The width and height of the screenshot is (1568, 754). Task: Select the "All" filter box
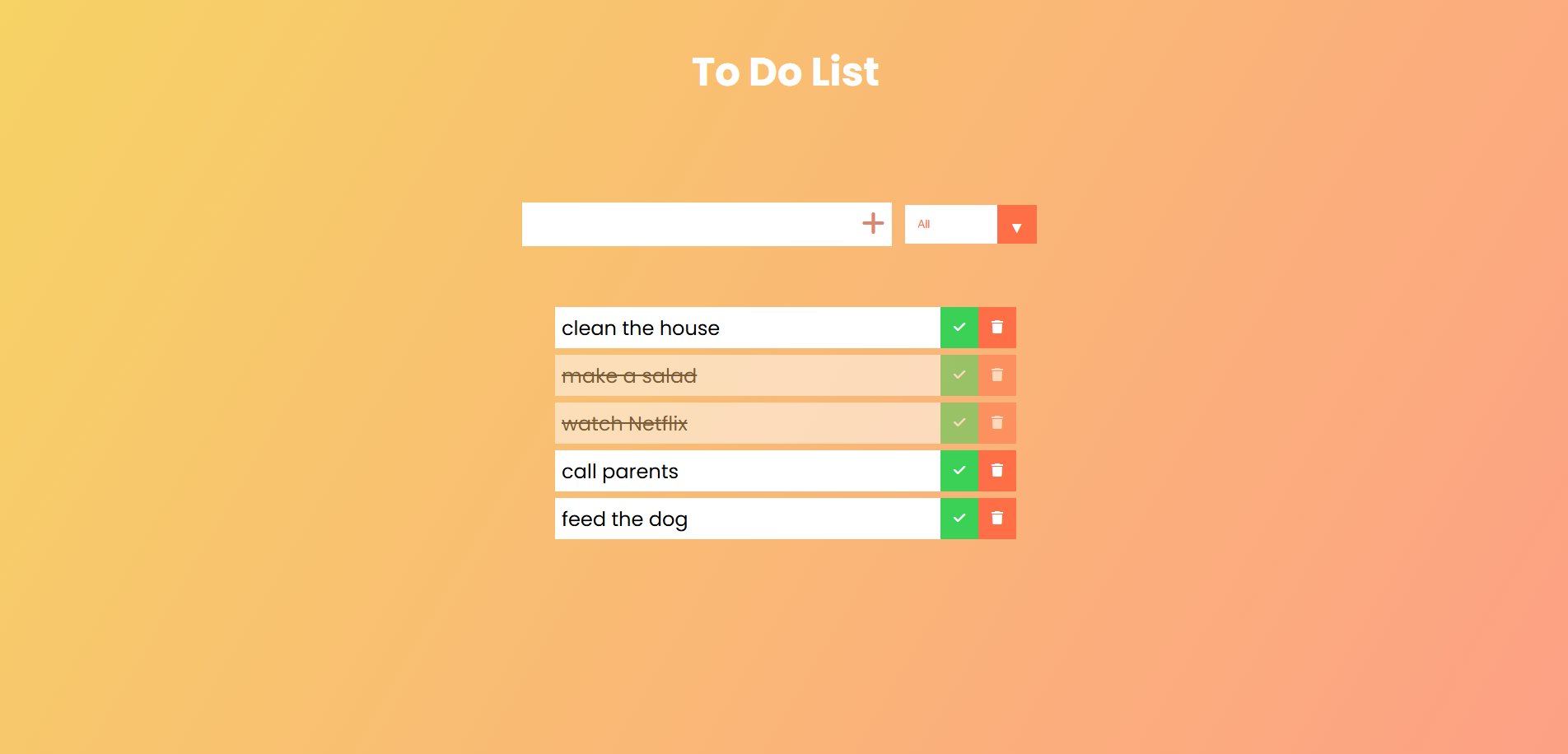950,223
